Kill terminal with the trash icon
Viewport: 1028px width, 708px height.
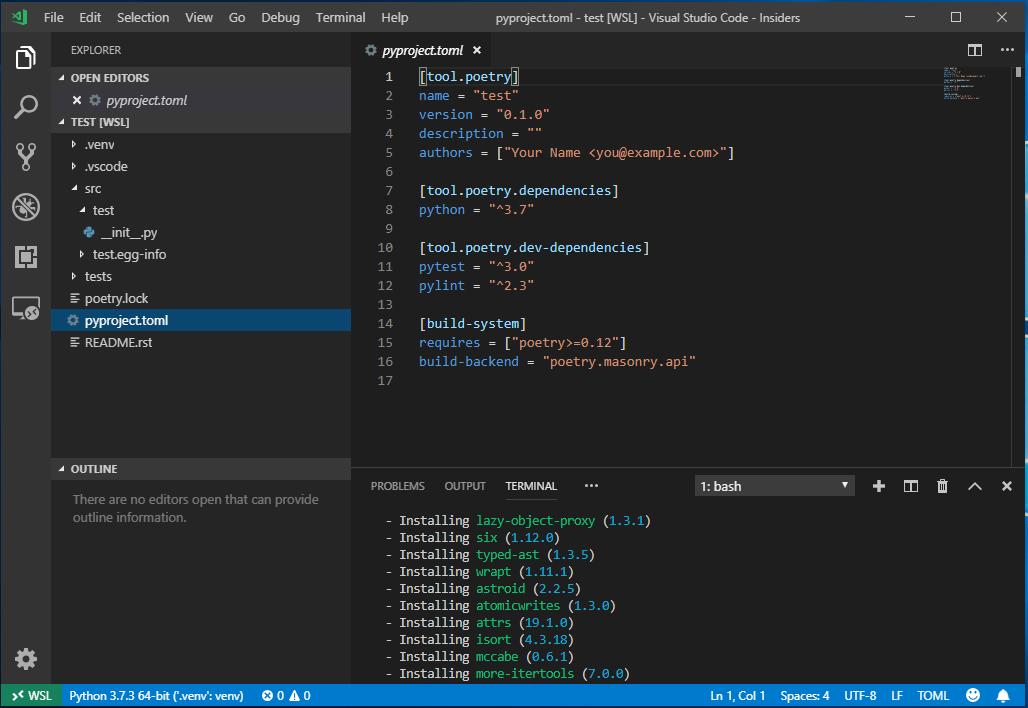pos(942,486)
